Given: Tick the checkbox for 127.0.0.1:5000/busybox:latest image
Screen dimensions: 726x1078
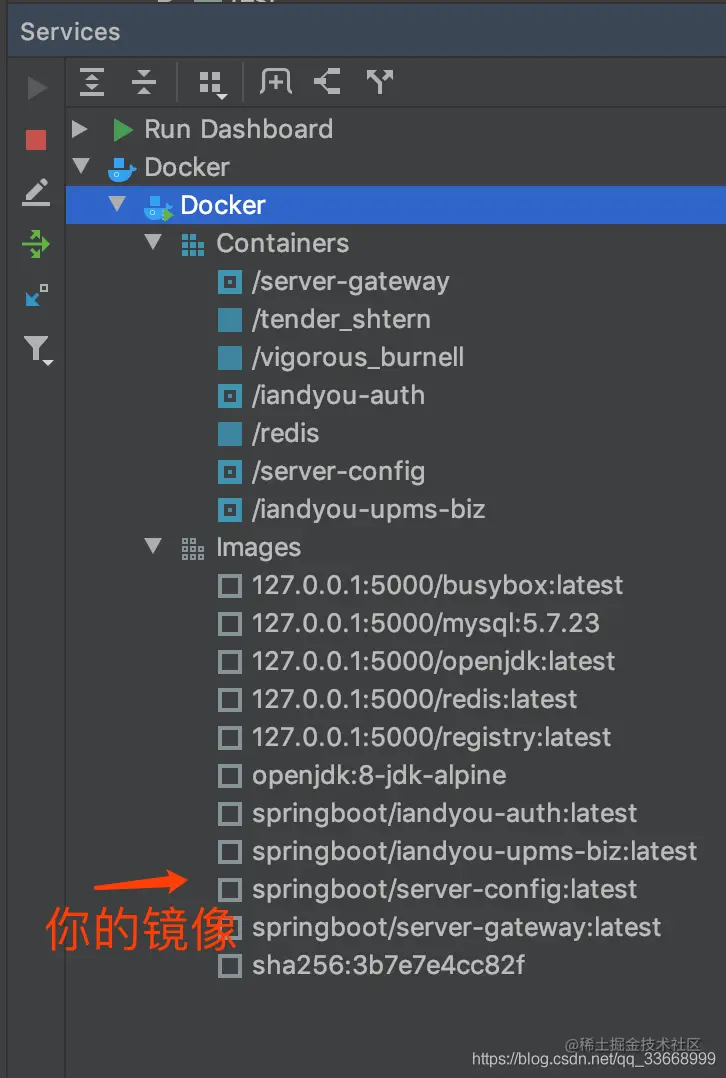Looking at the screenshot, I should coord(230,586).
